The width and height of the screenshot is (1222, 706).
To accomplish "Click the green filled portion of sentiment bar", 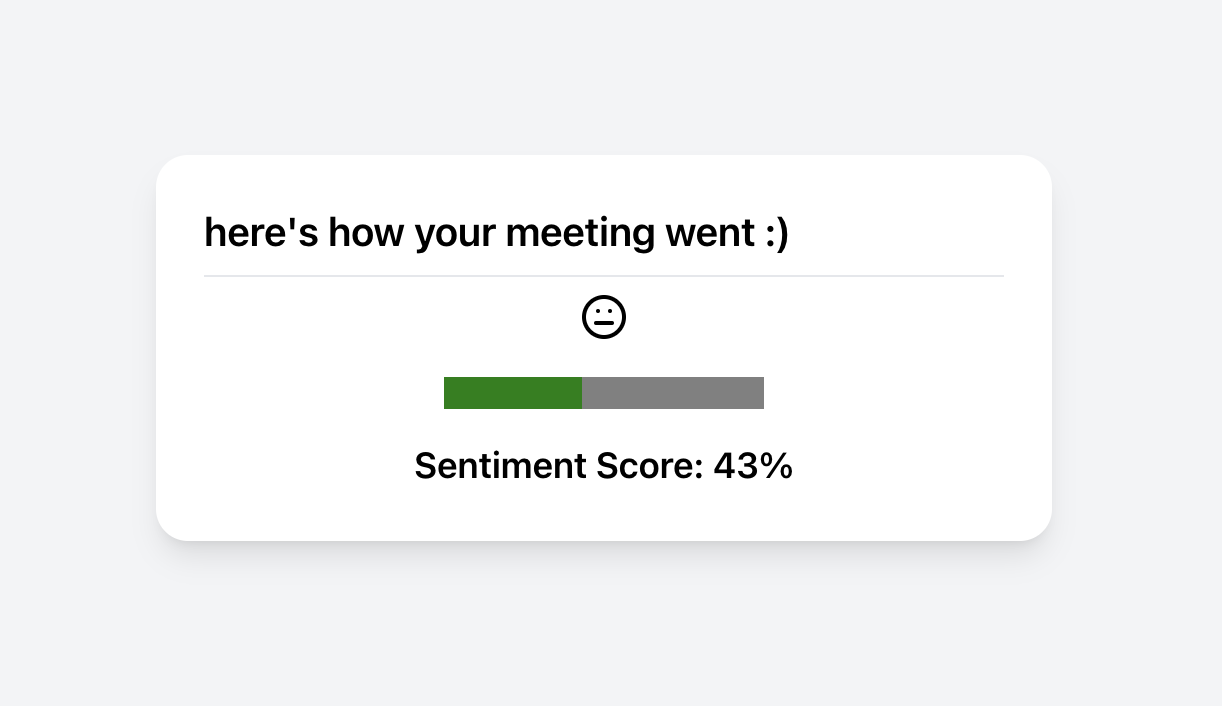I will coord(512,393).
